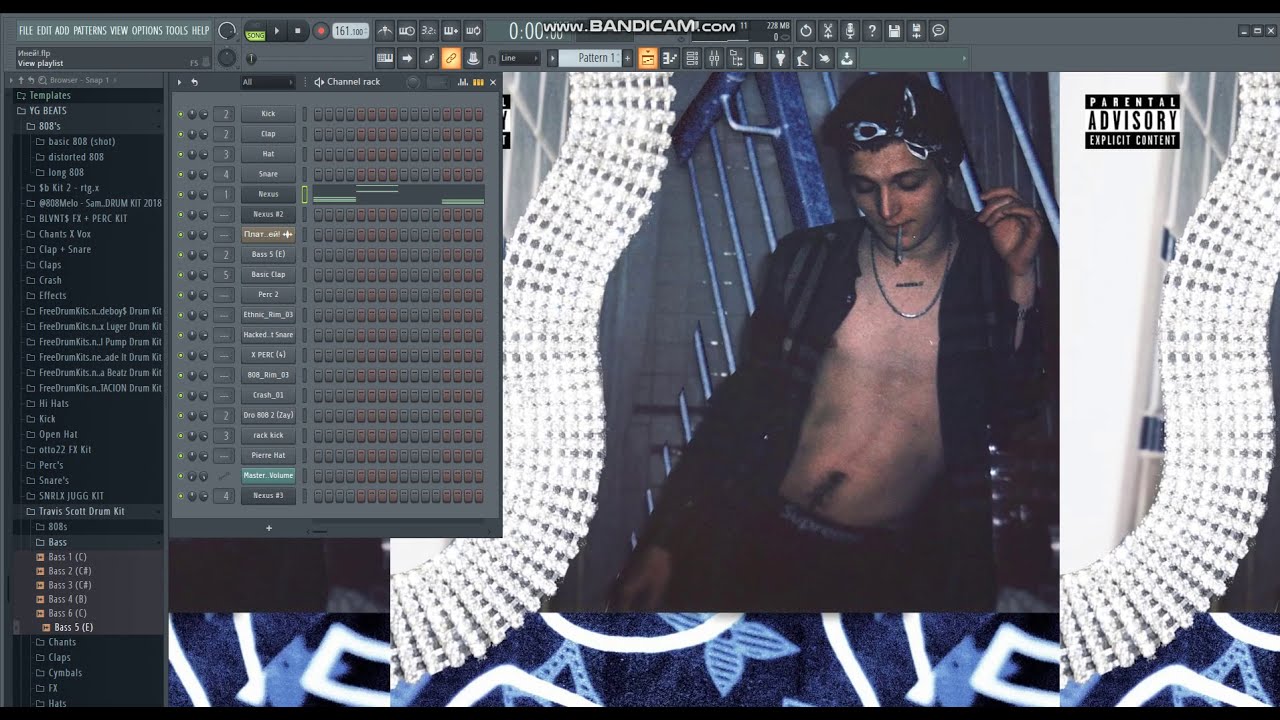Screen dimensions: 1280x720
Task: Mute the Bass 5 (E) channel
Action: (x=181, y=254)
